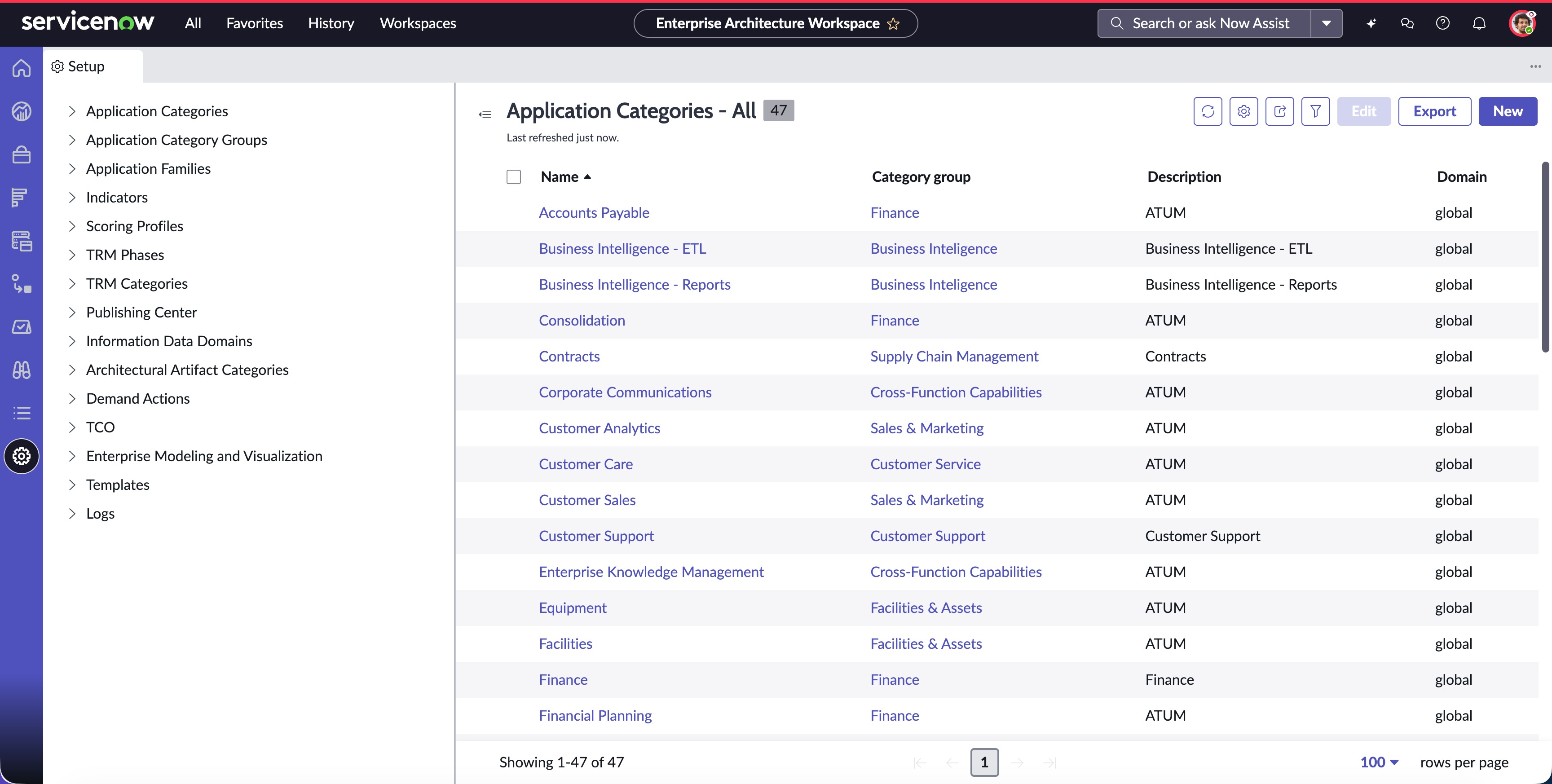
Task: Expand Application Category Groups tree node
Action: coord(72,140)
